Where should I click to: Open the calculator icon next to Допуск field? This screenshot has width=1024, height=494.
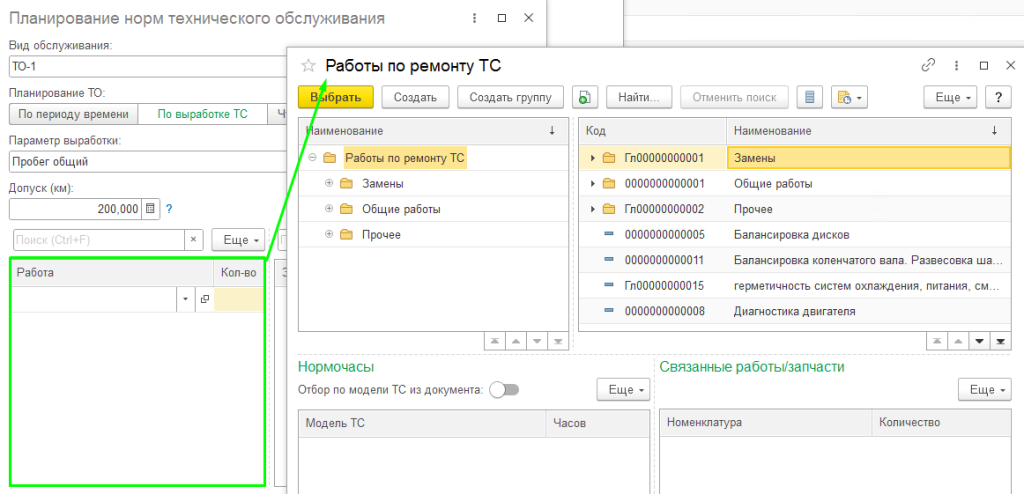point(150,209)
